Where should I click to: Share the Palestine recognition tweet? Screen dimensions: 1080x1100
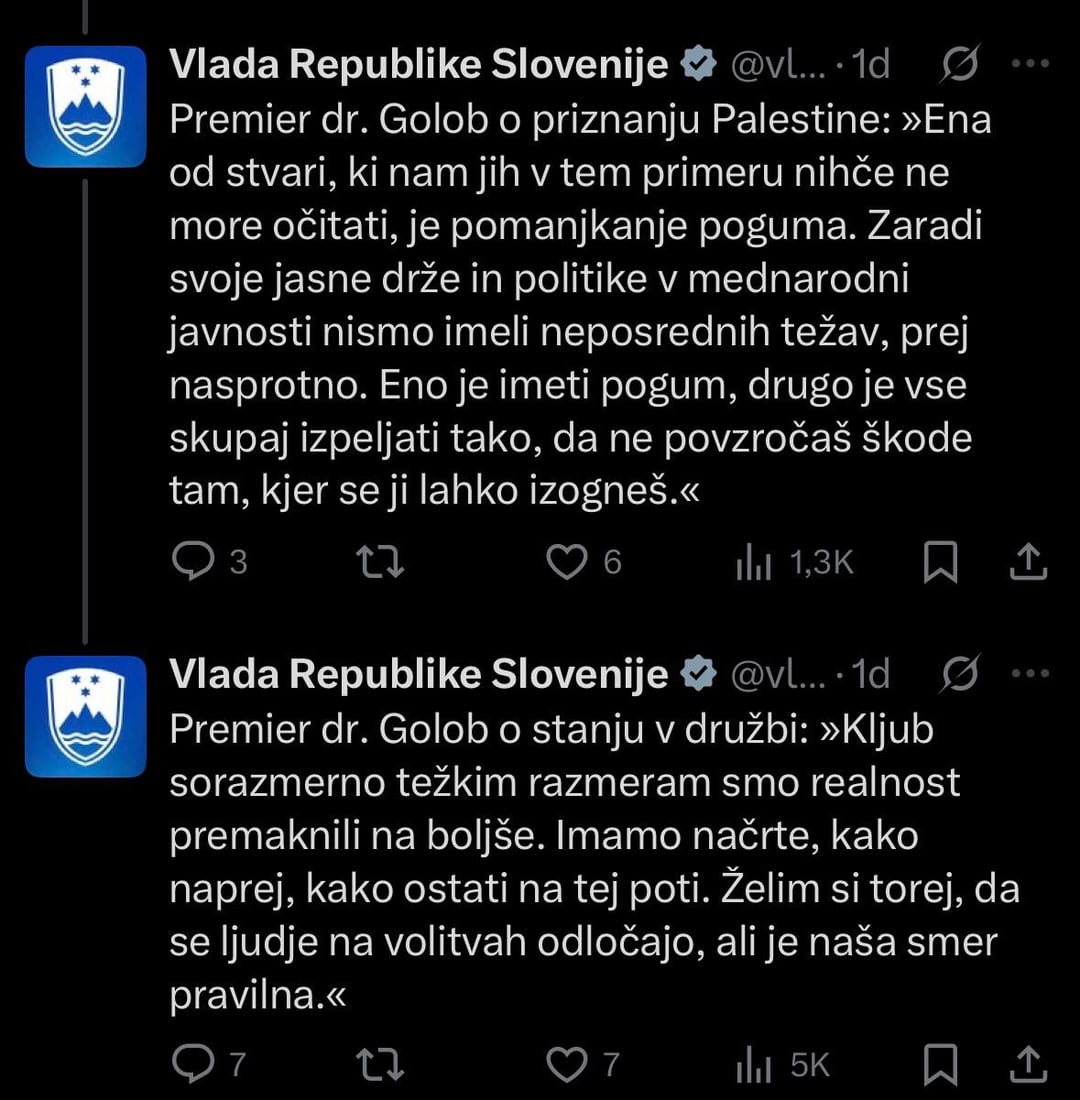(x=1026, y=563)
